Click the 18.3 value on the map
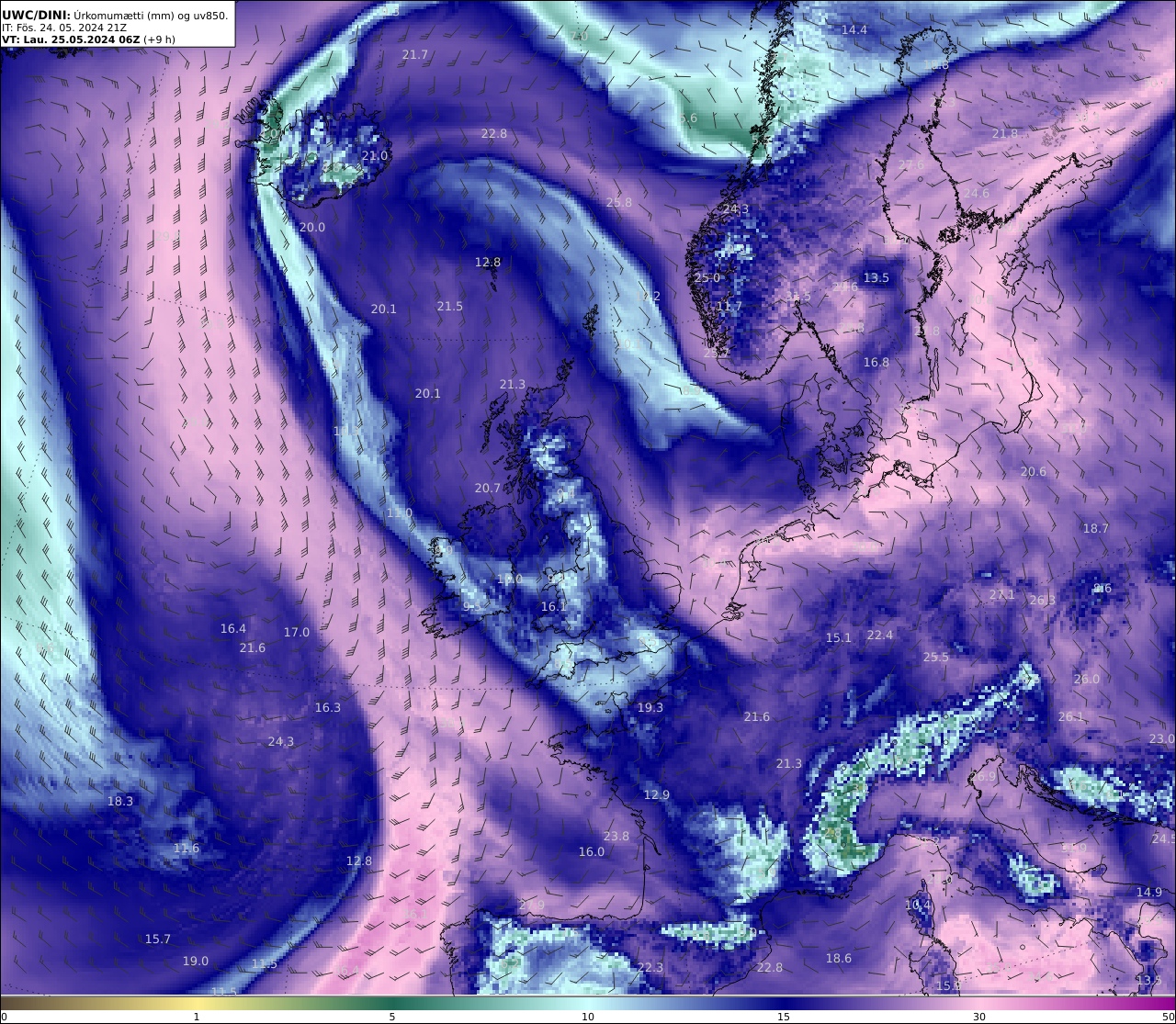1176x1024 pixels. [x=120, y=801]
